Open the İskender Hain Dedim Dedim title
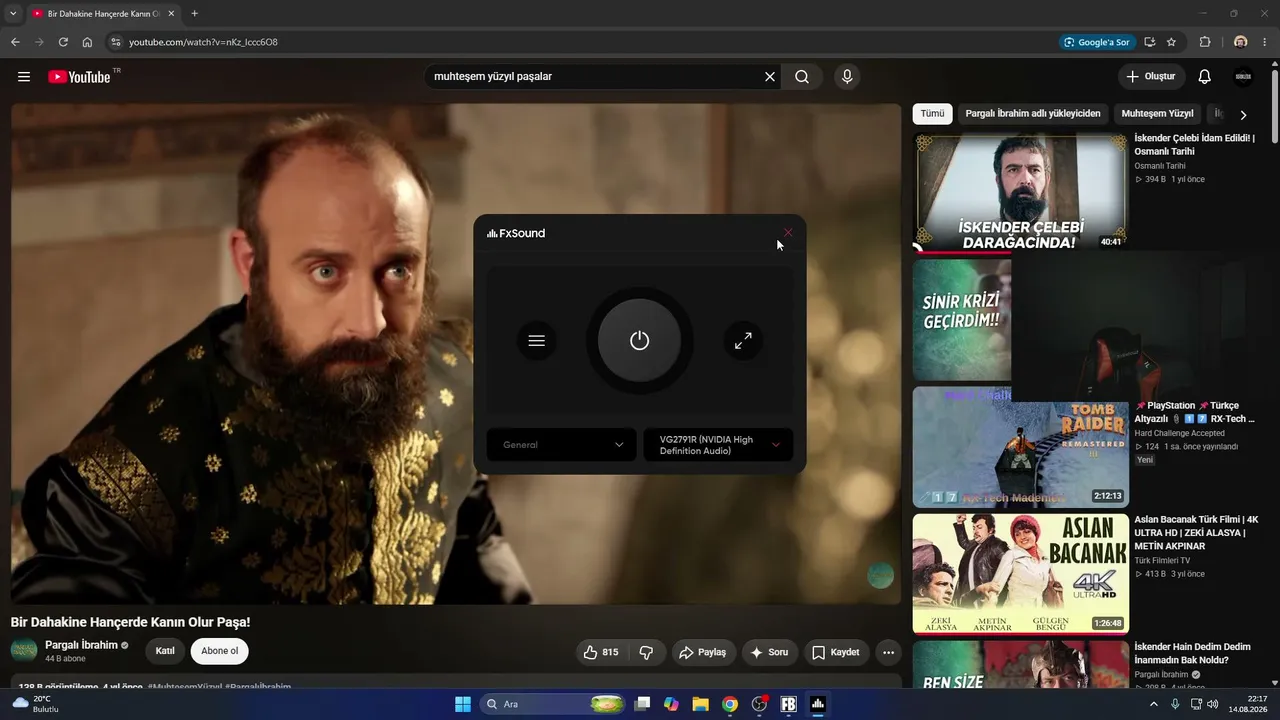The width and height of the screenshot is (1280, 720). [x=1192, y=653]
